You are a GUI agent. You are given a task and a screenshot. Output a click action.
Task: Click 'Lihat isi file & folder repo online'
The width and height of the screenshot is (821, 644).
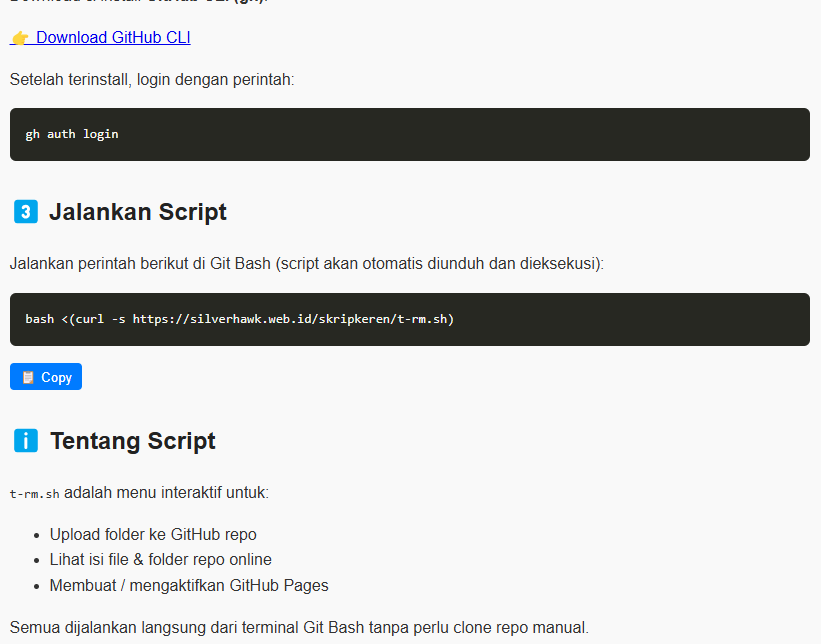pyautogui.click(x=160, y=559)
